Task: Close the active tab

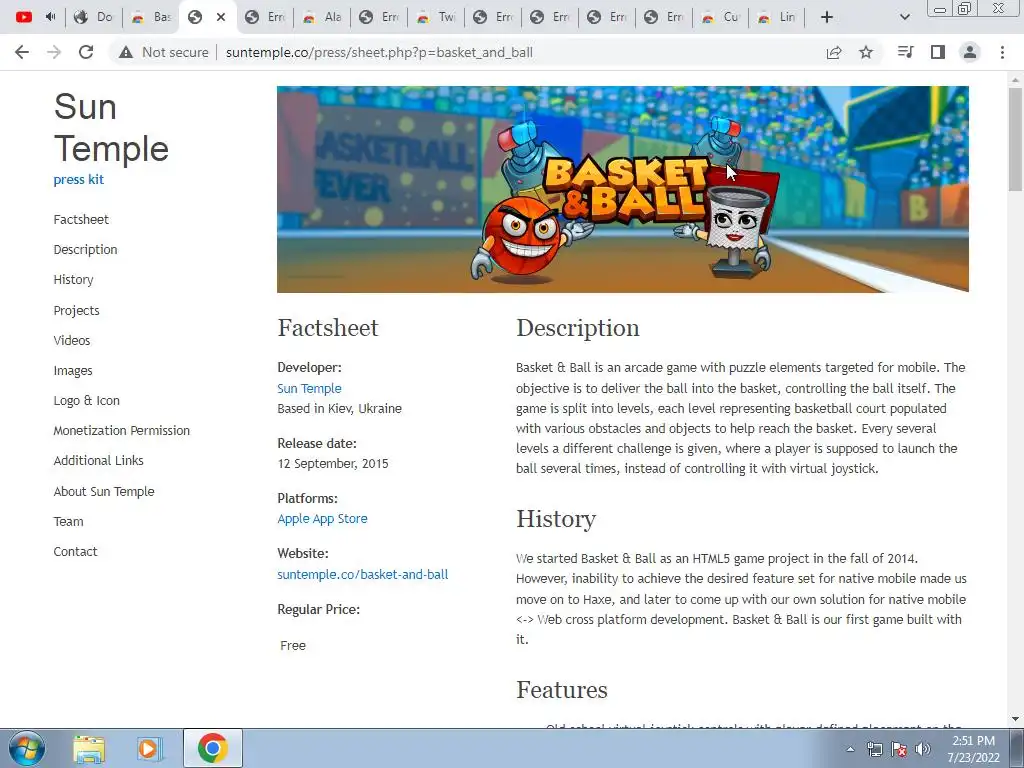Action: coord(221,17)
